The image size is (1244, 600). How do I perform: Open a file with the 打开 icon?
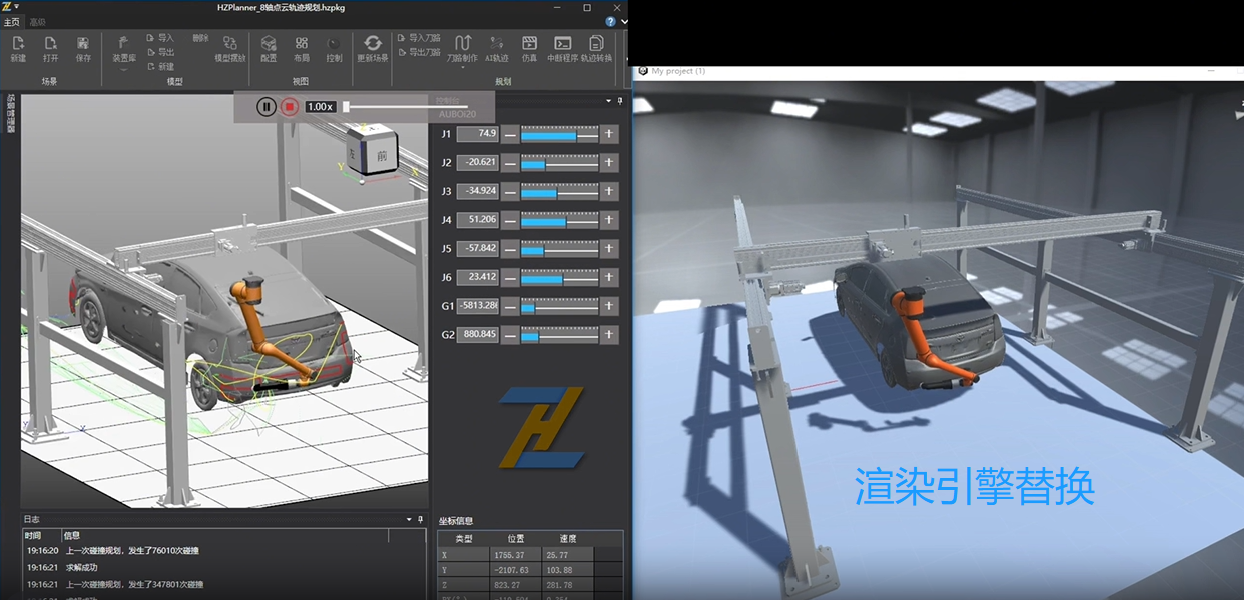coord(50,48)
